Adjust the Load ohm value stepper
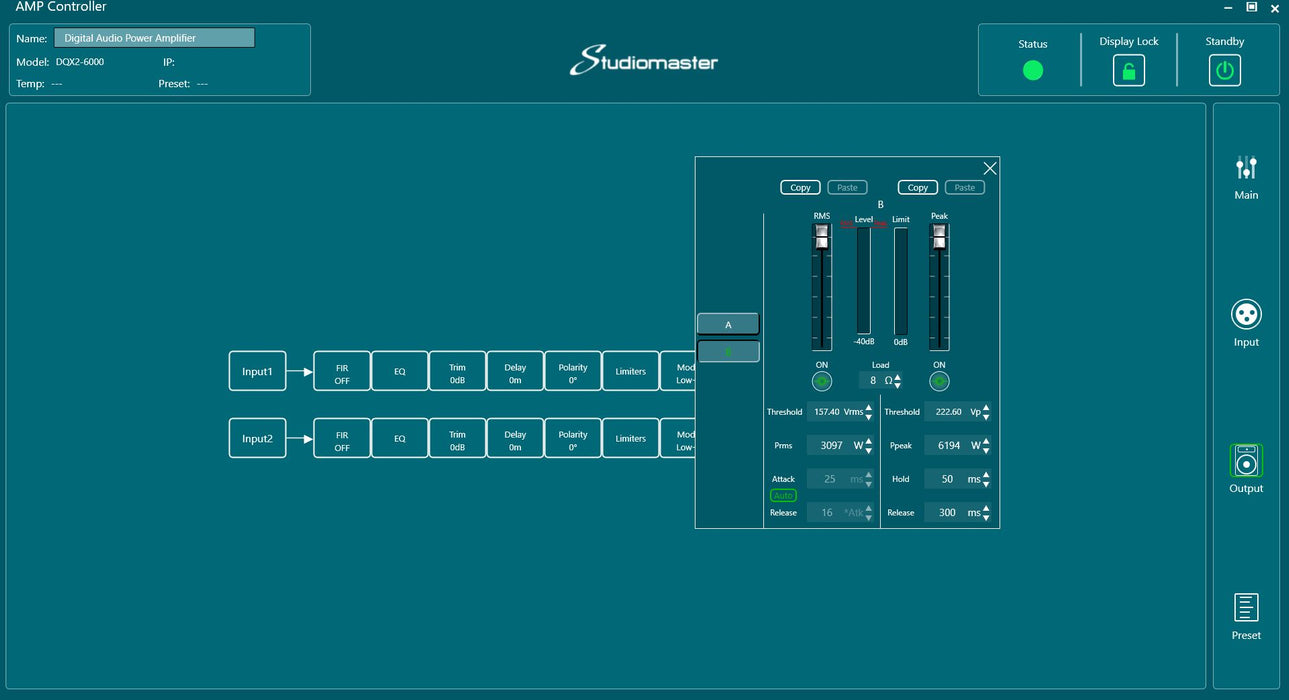1289x700 pixels. click(897, 381)
